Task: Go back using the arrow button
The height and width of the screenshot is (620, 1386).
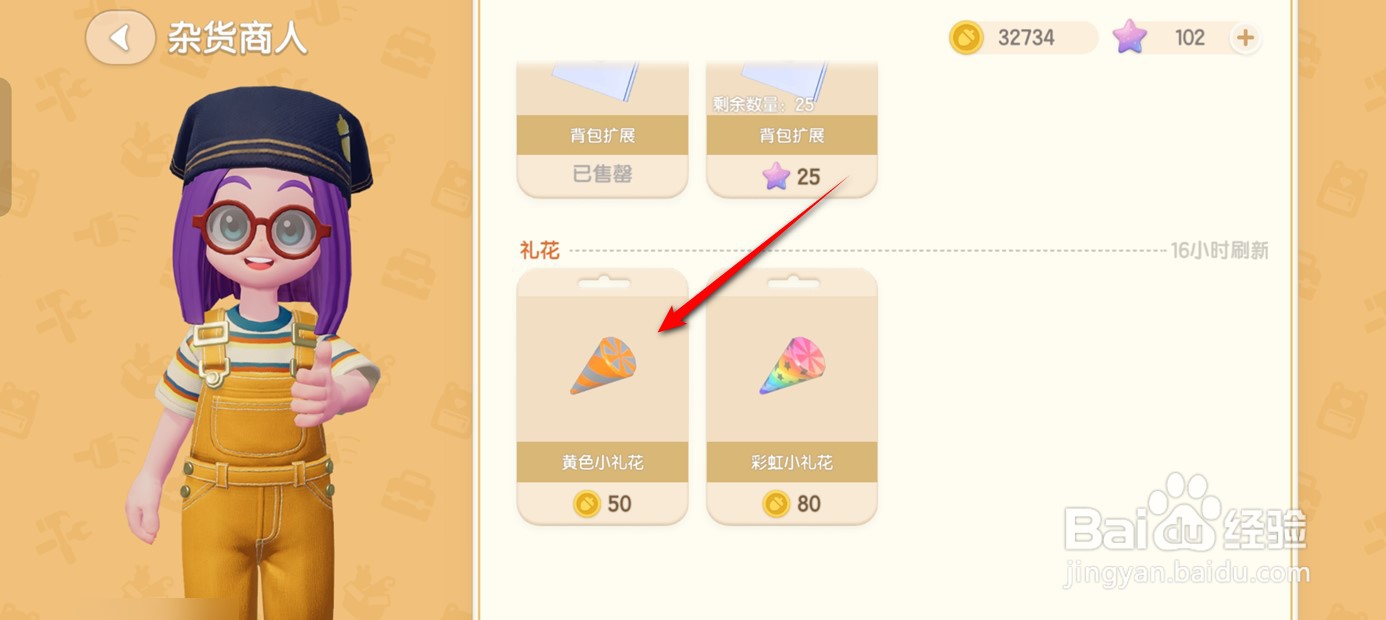Action: [x=120, y=38]
